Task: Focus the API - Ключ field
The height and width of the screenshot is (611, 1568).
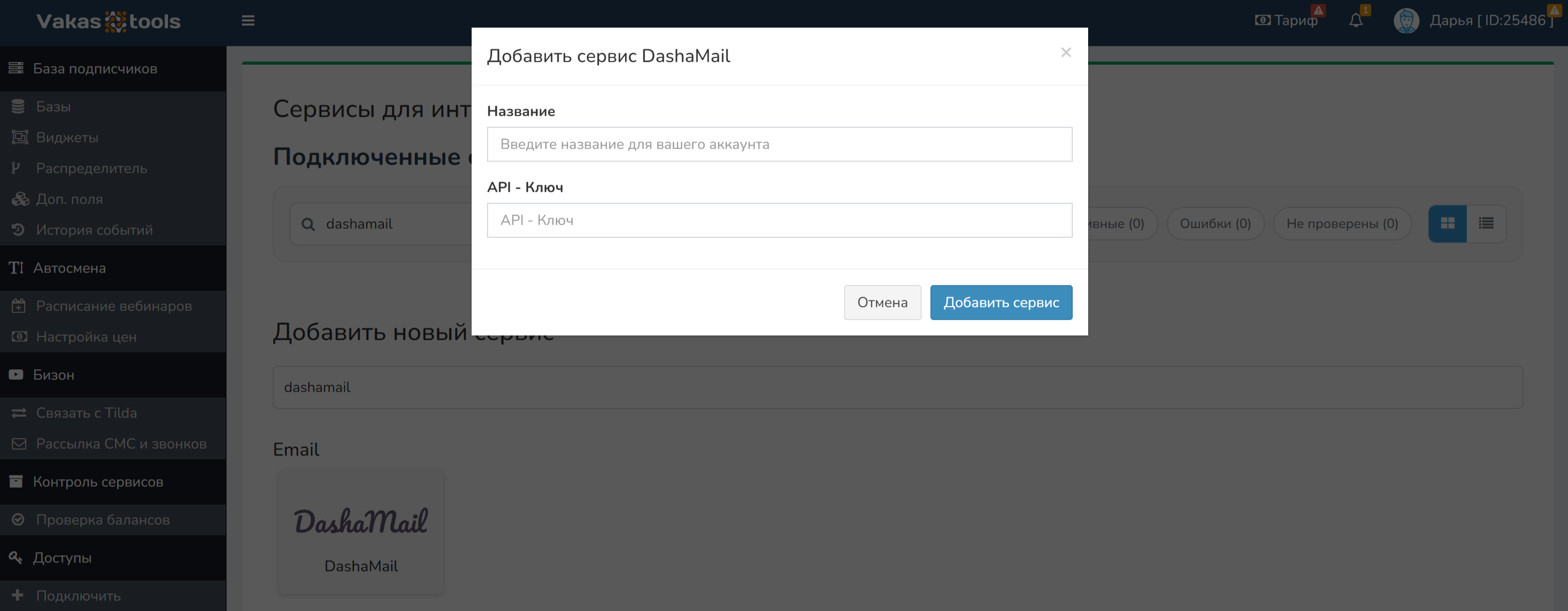Action: click(779, 220)
